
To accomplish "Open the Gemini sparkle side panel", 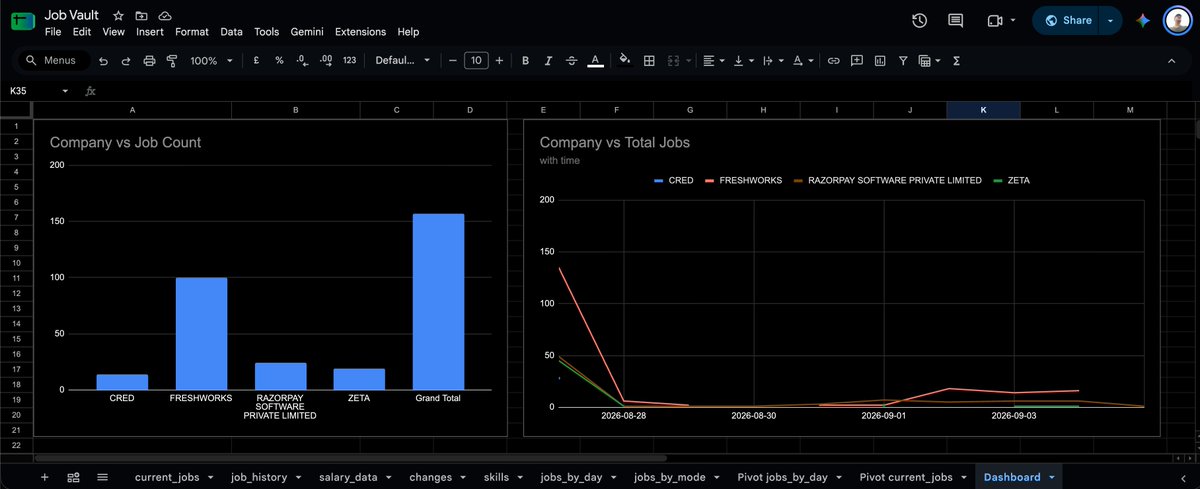I will click(x=1144, y=20).
